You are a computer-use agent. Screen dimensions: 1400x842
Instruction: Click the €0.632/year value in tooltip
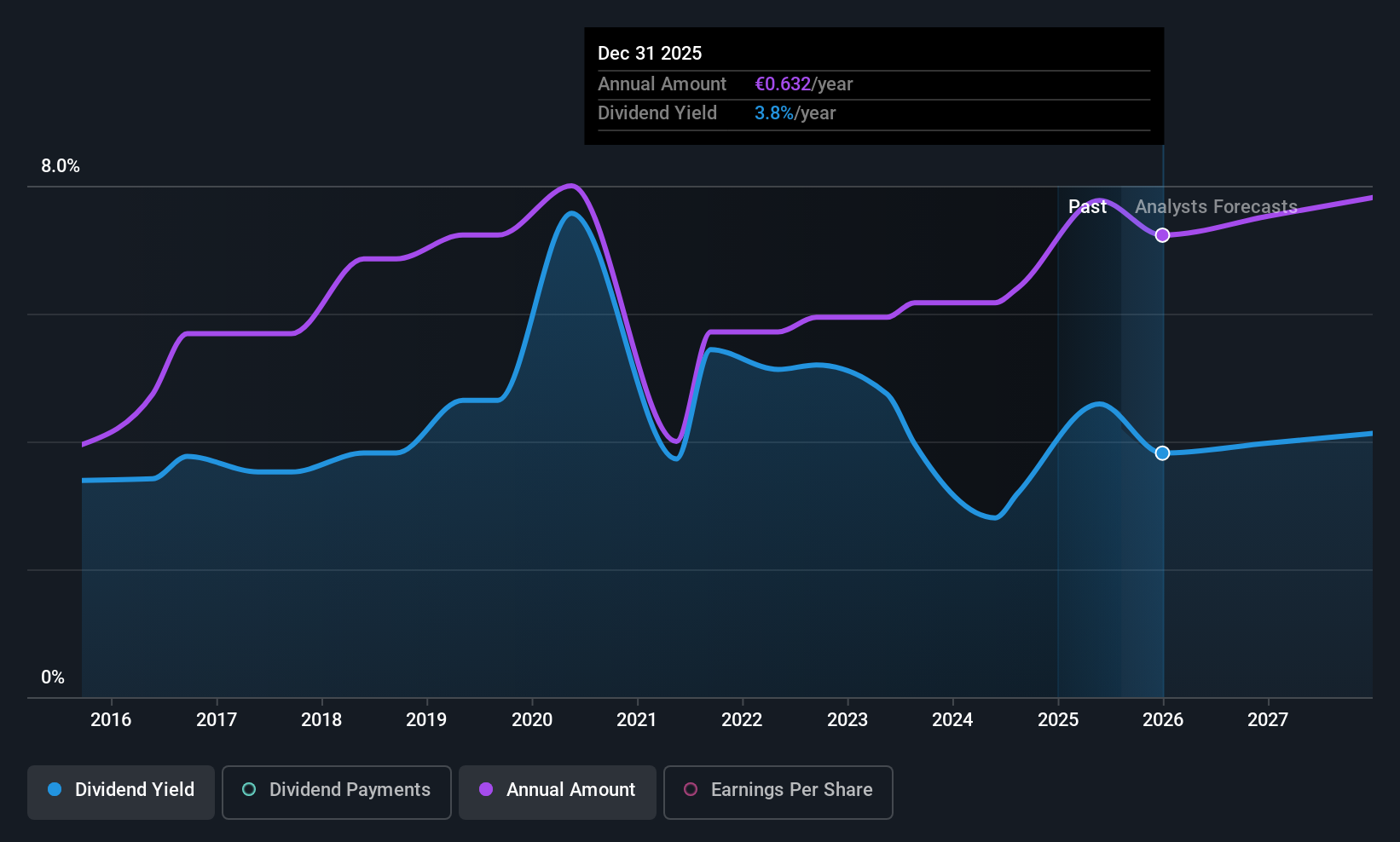click(803, 84)
